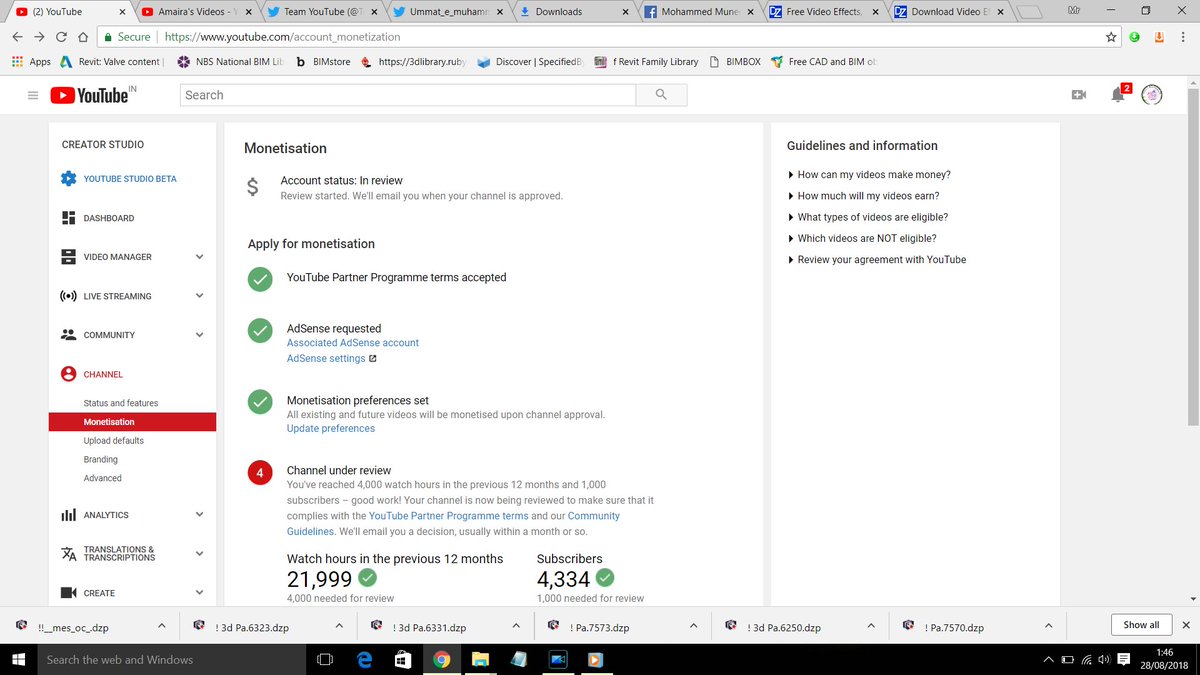This screenshot has width=1200, height=675.
Task: Close the downloads bar
Action: click(x=1188, y=625)
